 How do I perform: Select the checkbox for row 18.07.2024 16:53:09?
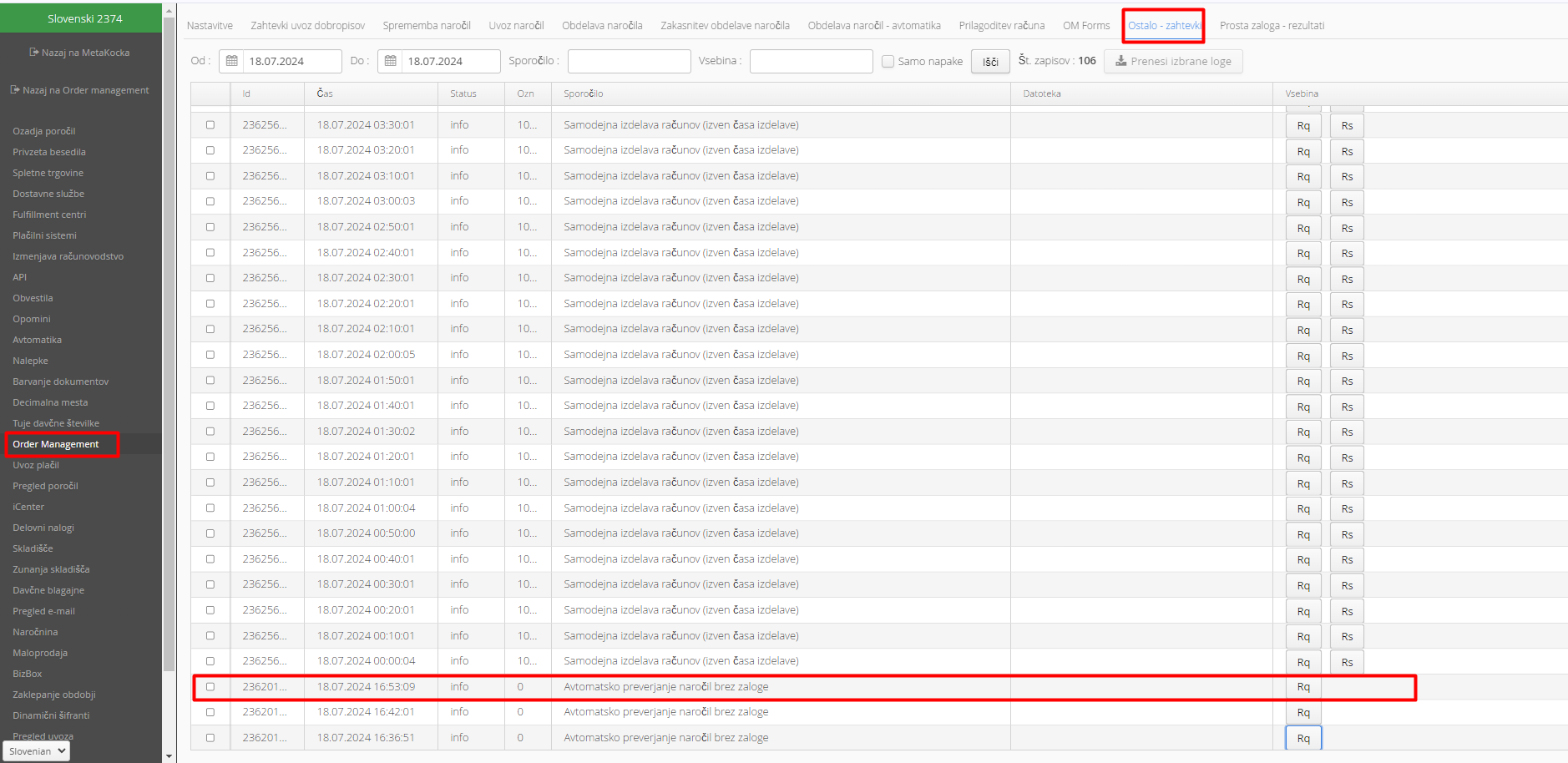tap(210, 687)
